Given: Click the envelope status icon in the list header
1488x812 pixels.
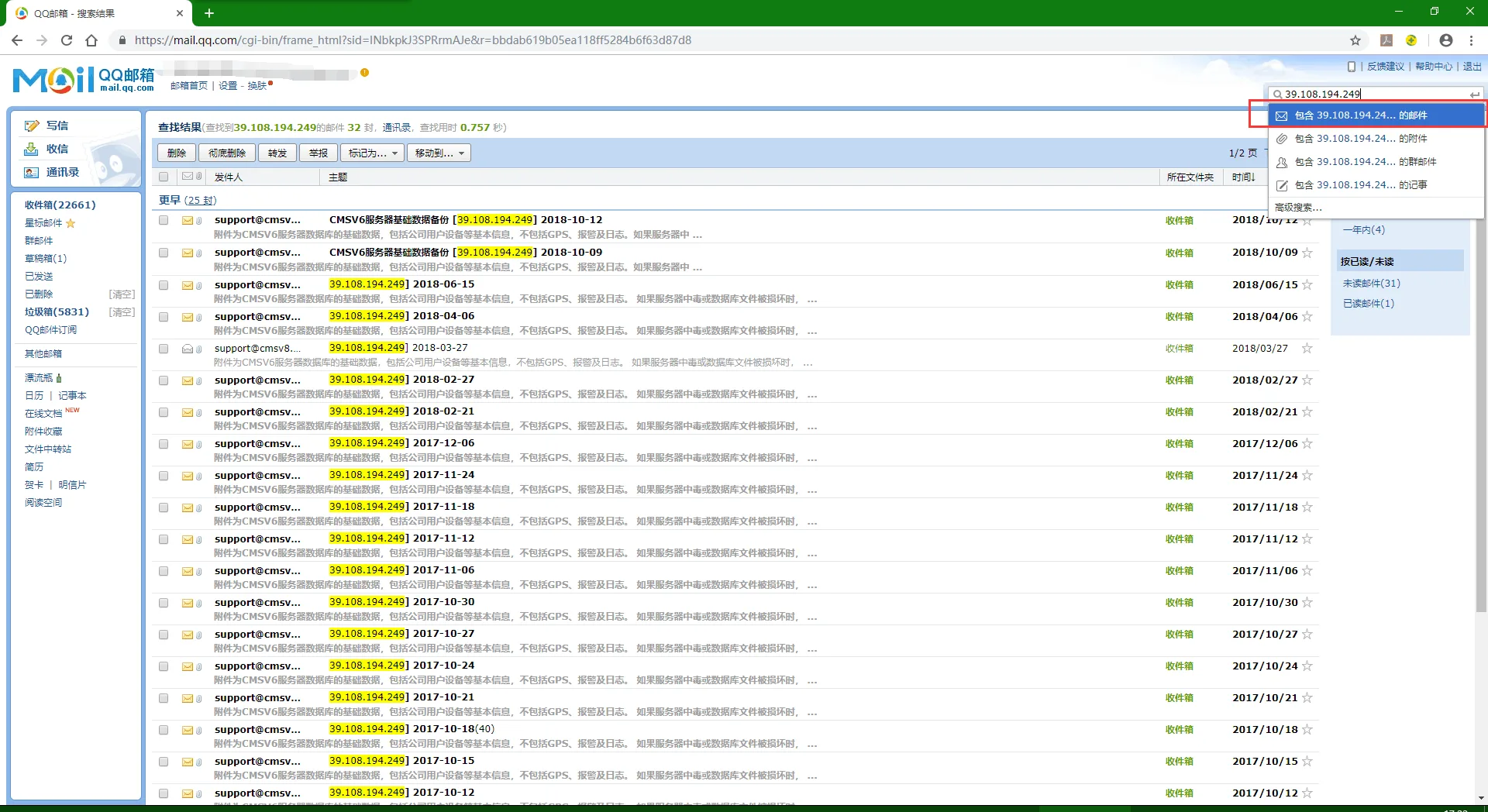Looking at the screenshot, I should (x=188, y=177).
